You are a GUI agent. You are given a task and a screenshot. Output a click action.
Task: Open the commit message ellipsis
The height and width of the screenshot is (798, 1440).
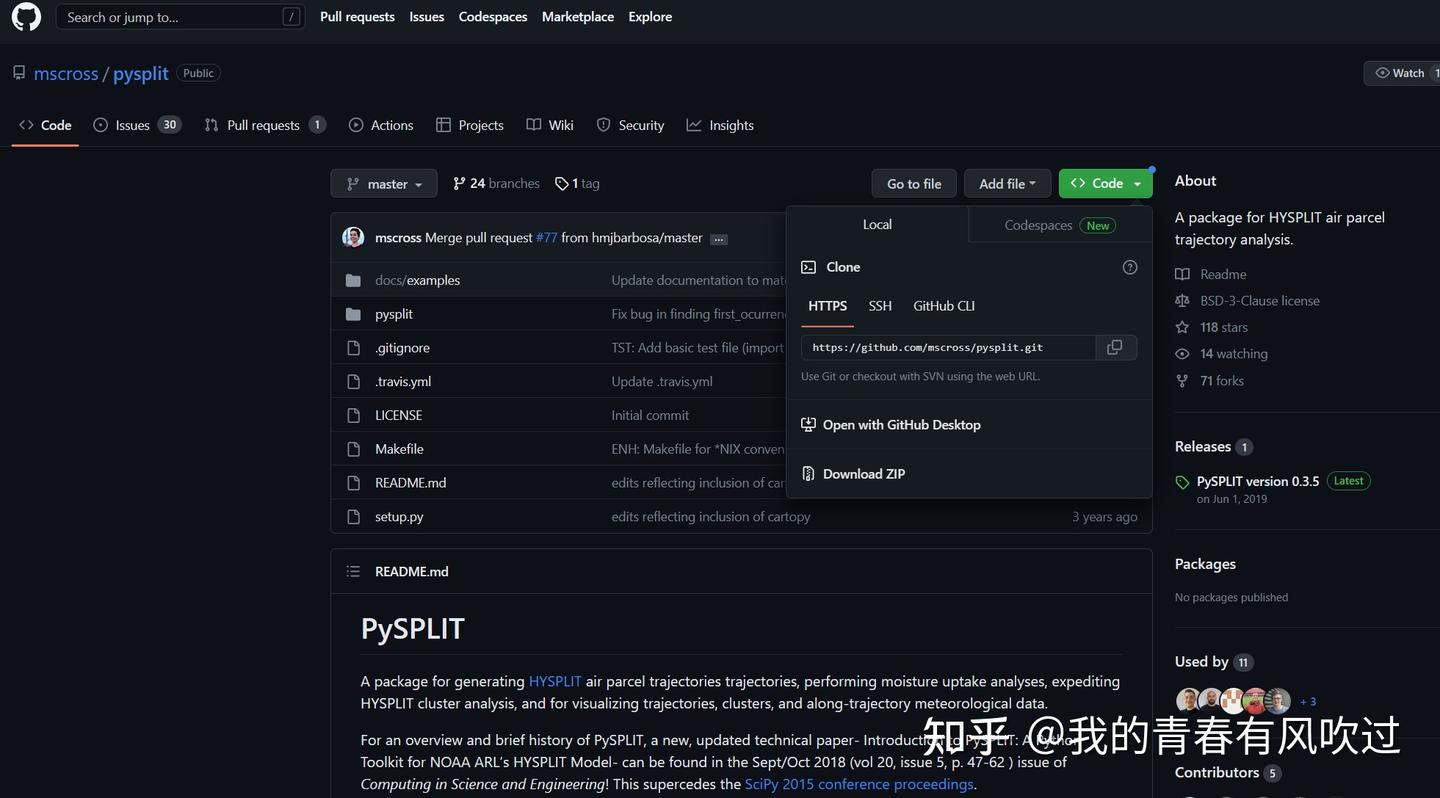tap(718, 238)
